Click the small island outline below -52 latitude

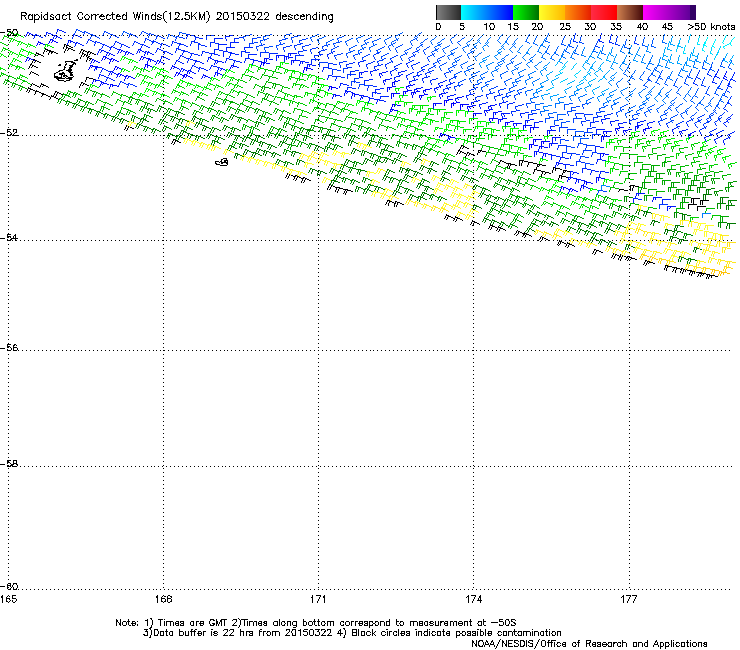coord(222,162)
